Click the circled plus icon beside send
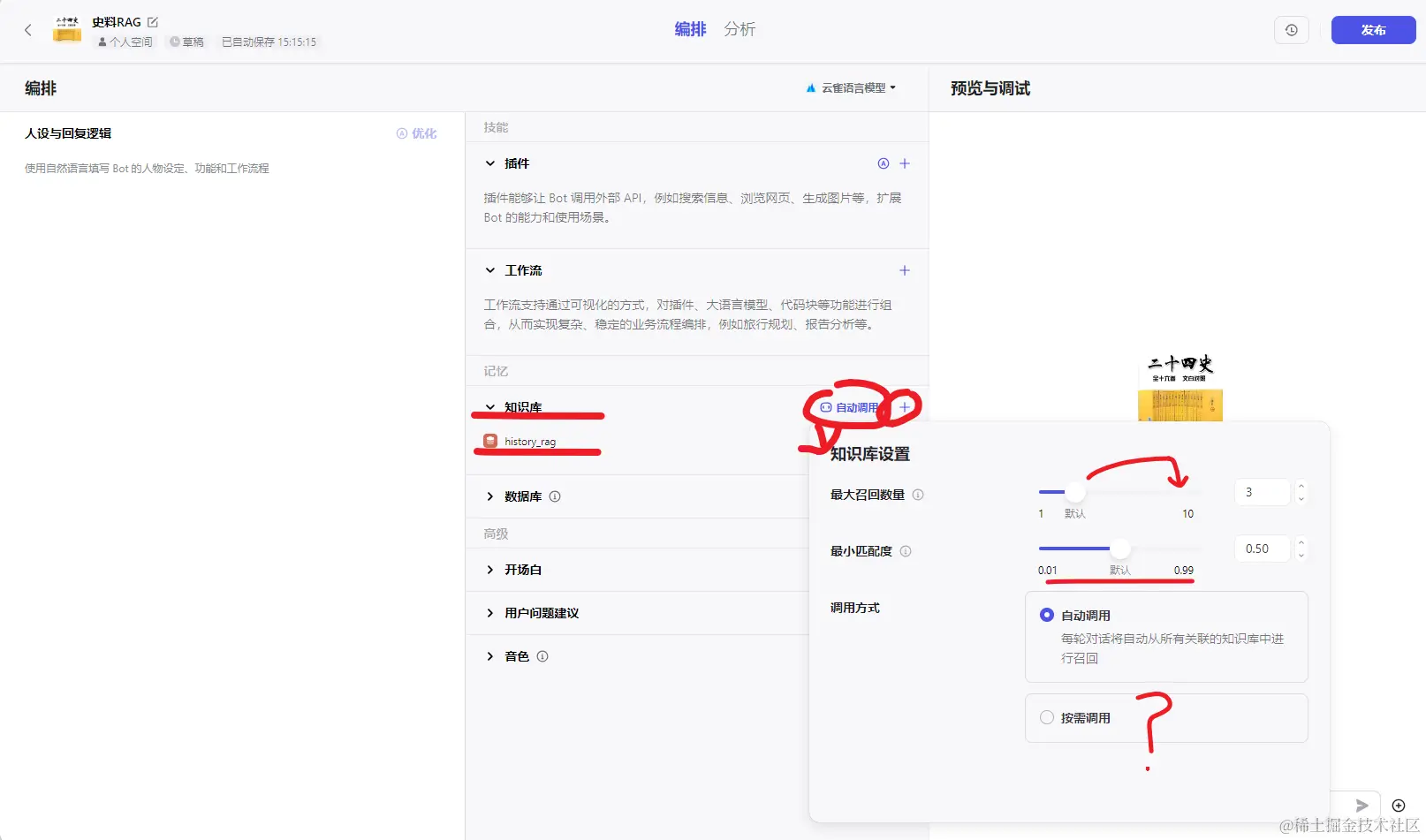The width and height of the screenshot is (1426, 840). coord(1399,806)
